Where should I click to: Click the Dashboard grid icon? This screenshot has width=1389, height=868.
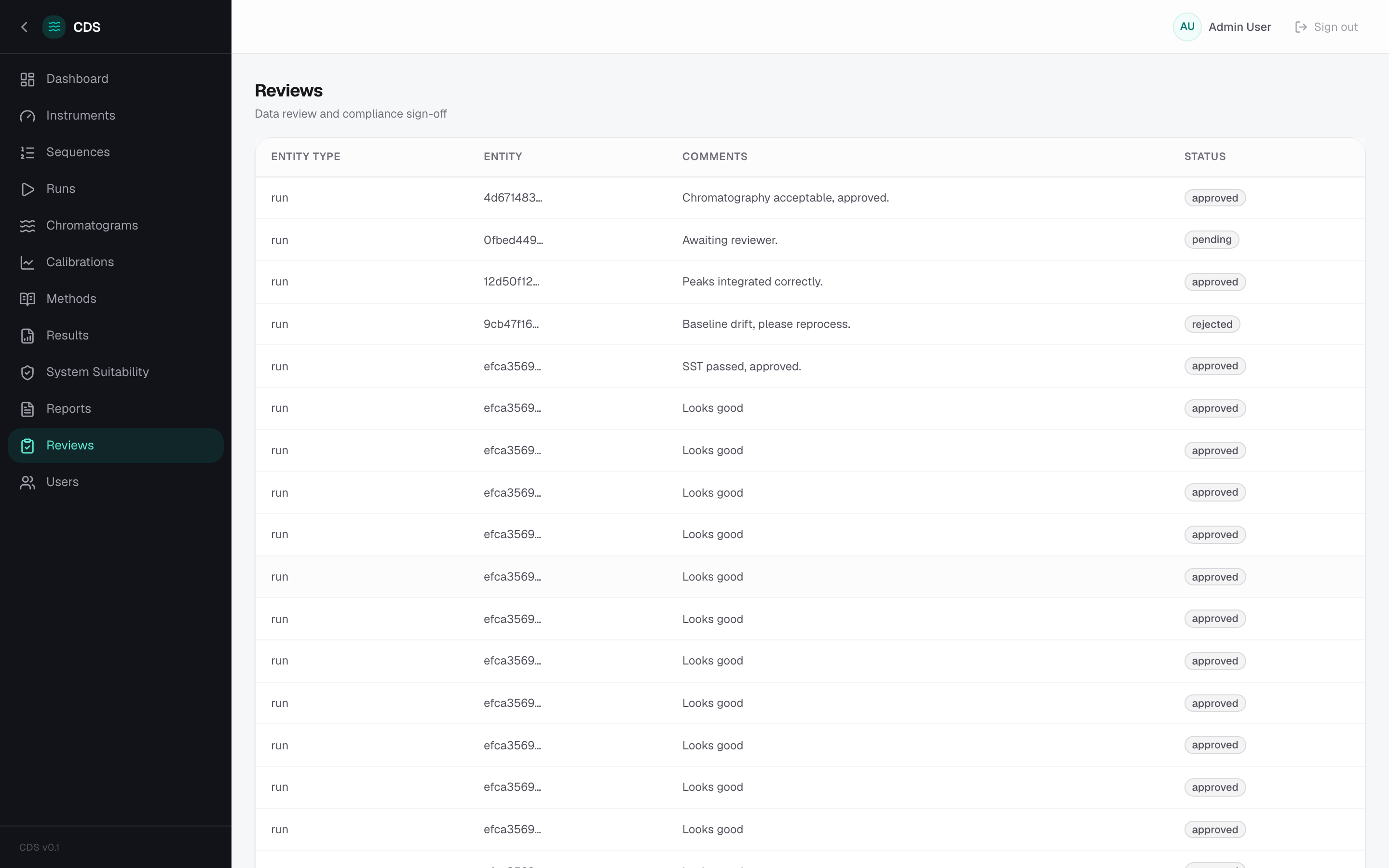pyautogui.click(x=27, y=79)
